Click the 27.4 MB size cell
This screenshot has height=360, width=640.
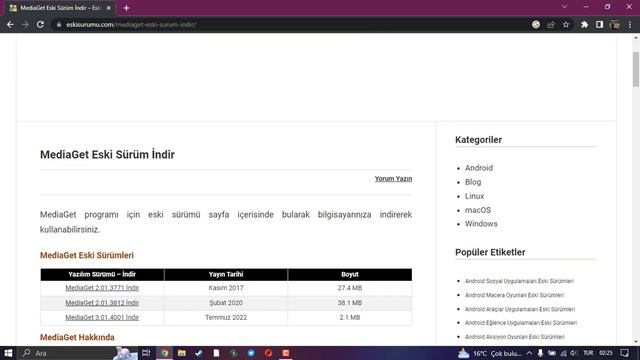click(350, 288)
